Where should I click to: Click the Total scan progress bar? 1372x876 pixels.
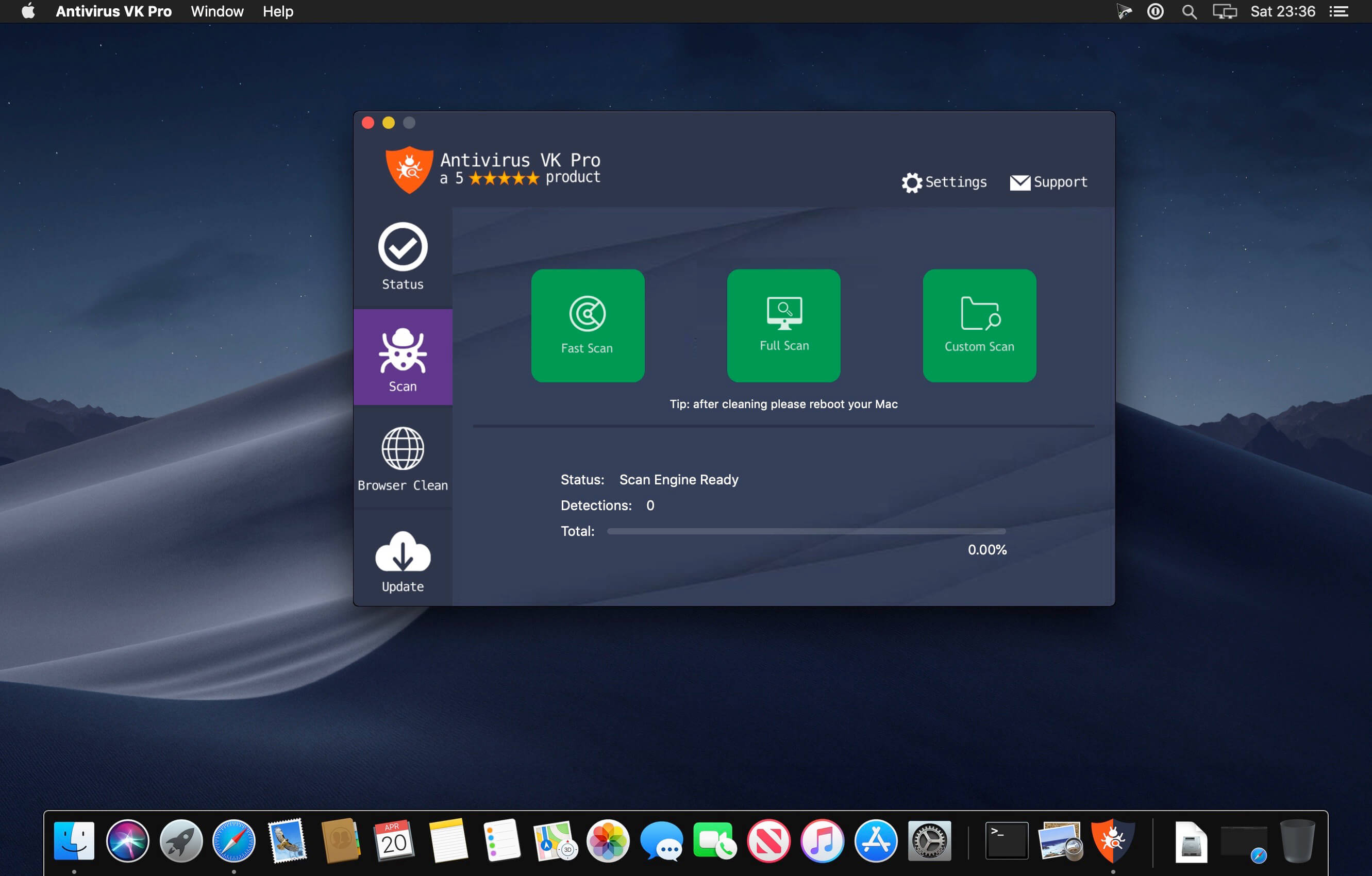point(806,531)
